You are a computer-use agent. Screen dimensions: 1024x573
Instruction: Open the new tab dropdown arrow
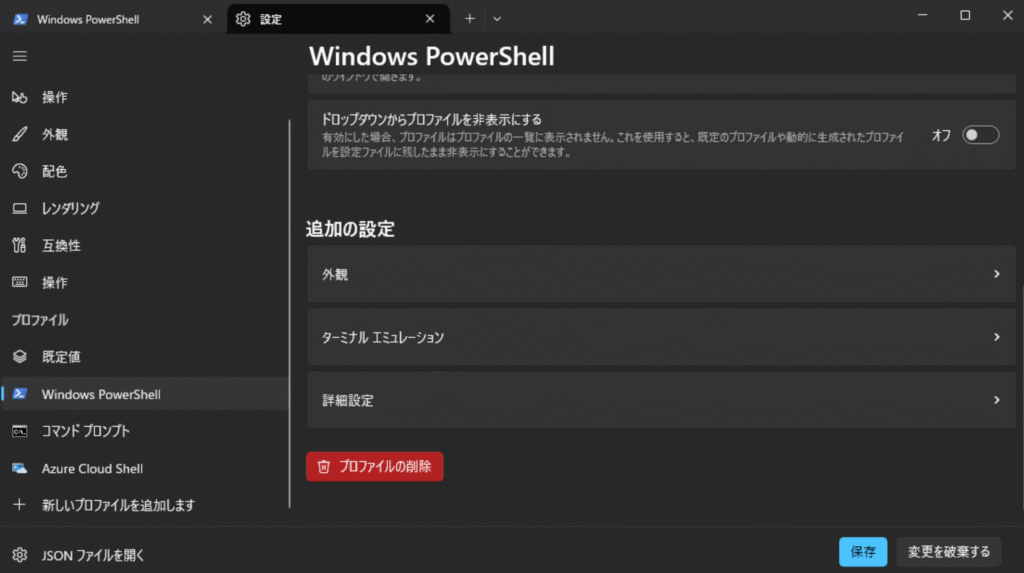[x=497, y=19]
